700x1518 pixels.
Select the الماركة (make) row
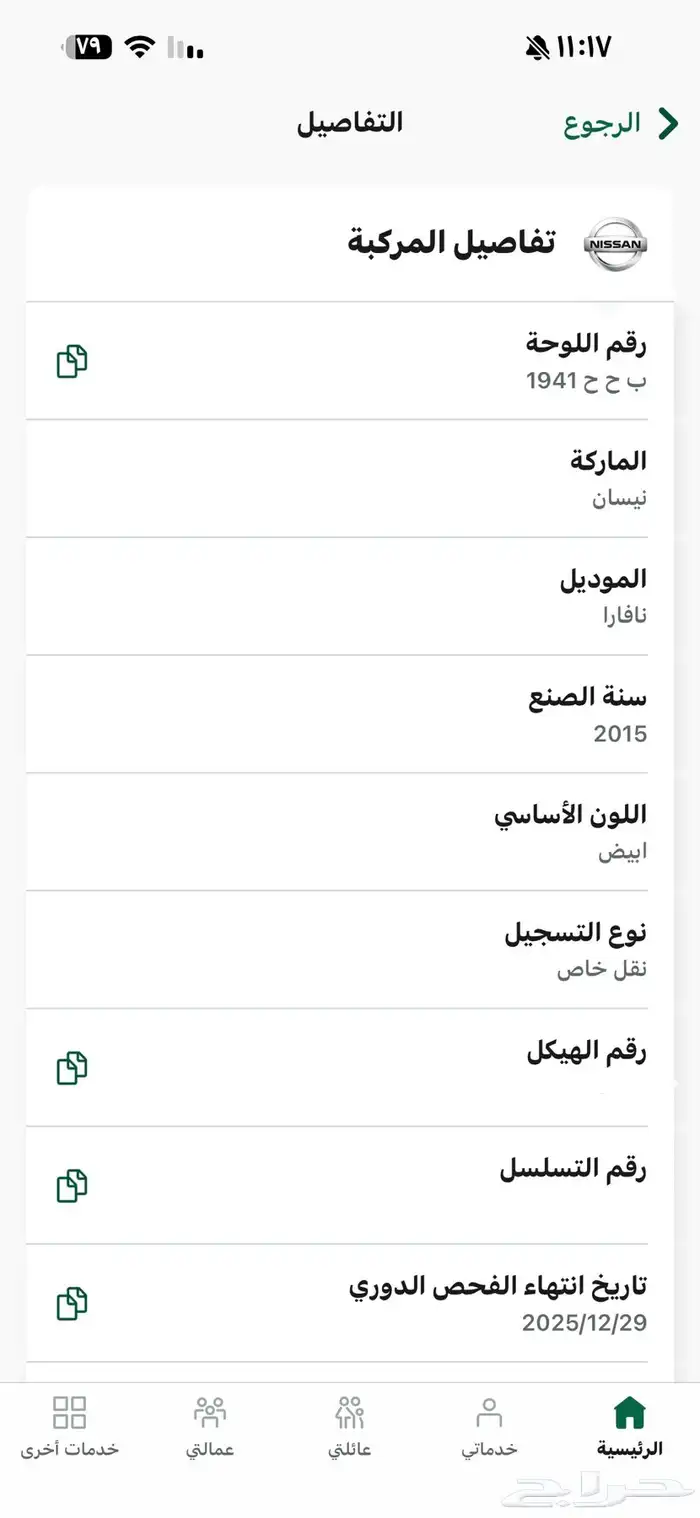click(350, 478)
